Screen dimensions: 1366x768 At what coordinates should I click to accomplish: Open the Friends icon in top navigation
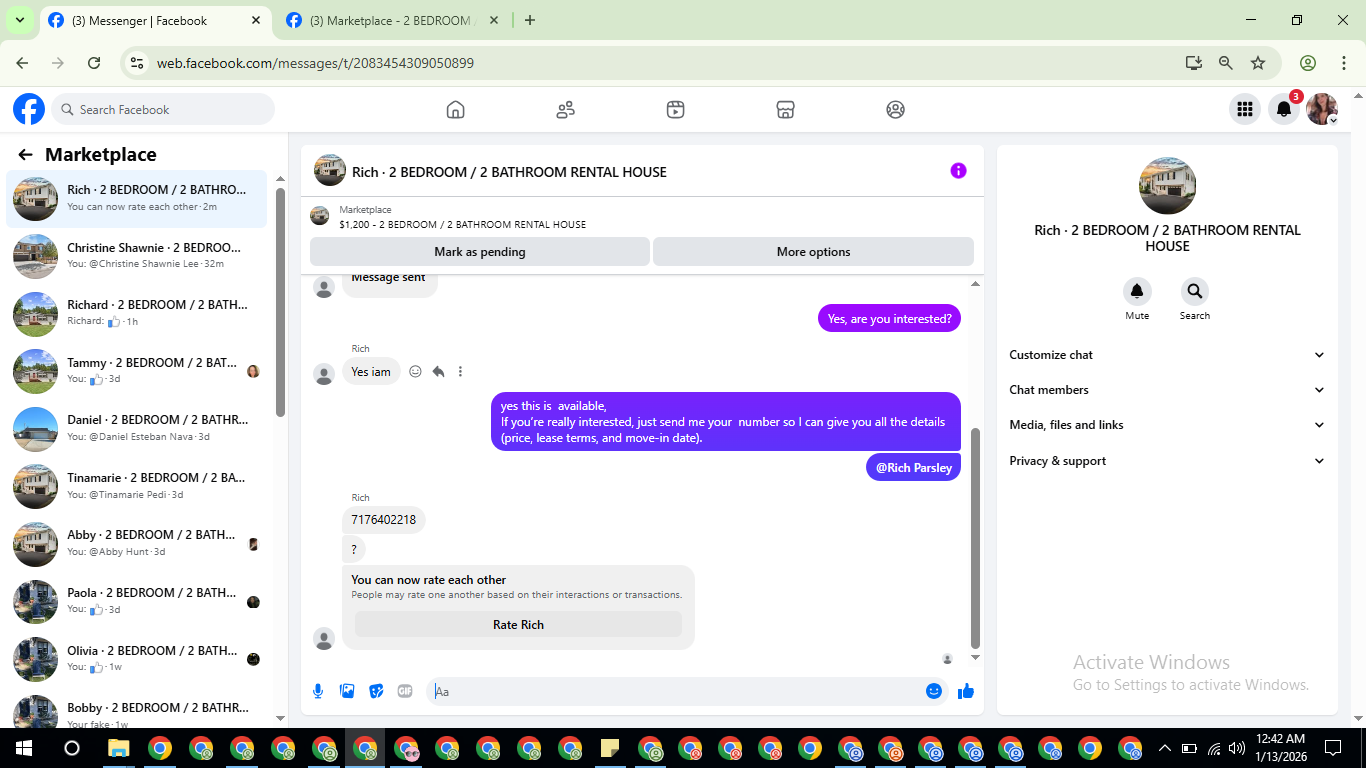click(566, 110)
